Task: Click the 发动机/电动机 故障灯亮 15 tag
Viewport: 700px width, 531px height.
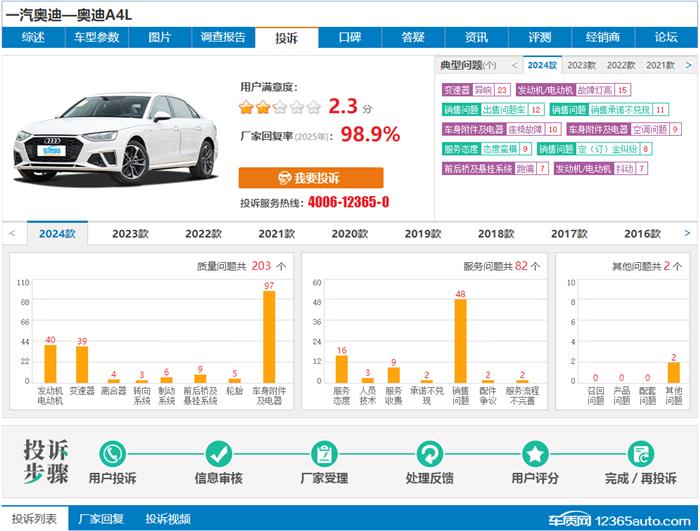Action: [573, 90]
